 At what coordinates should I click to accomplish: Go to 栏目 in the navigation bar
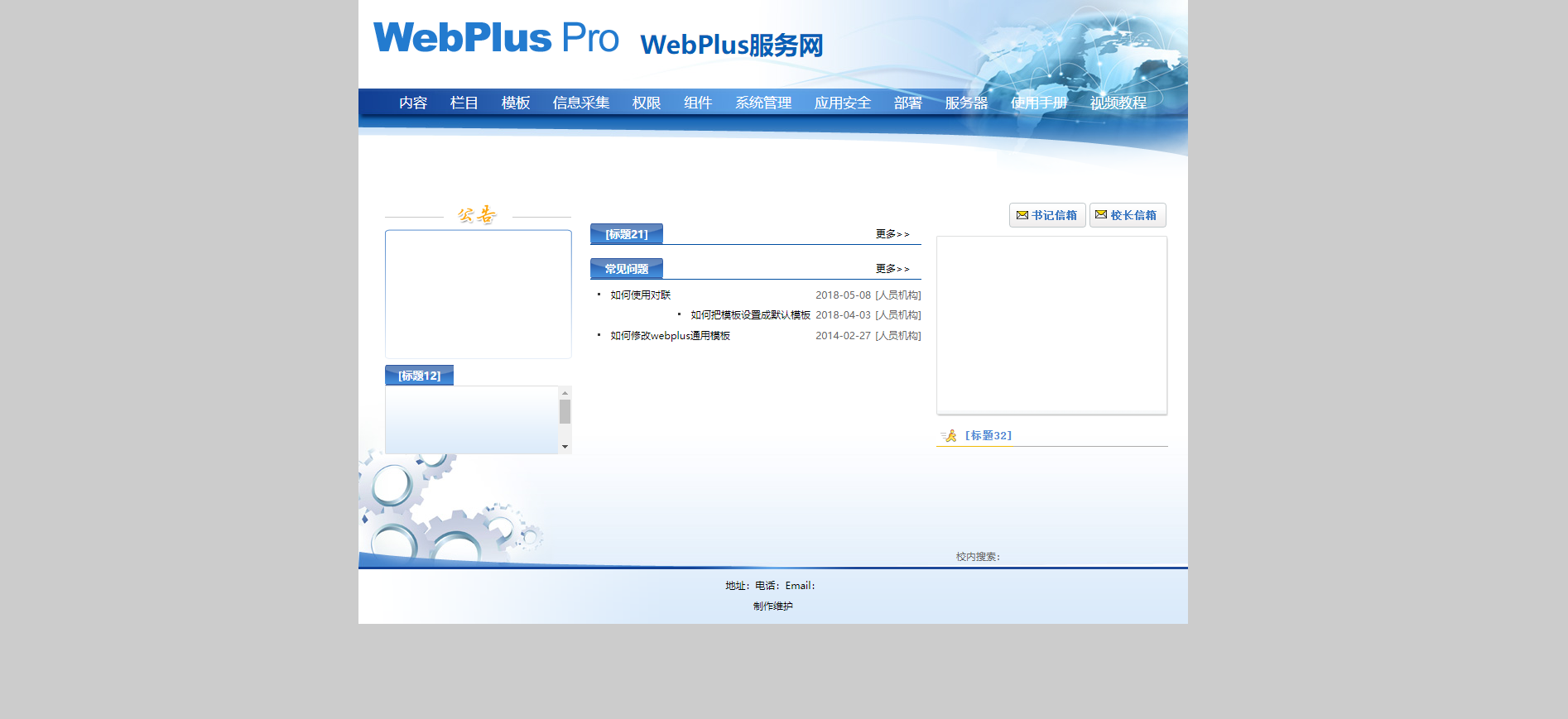464,103
